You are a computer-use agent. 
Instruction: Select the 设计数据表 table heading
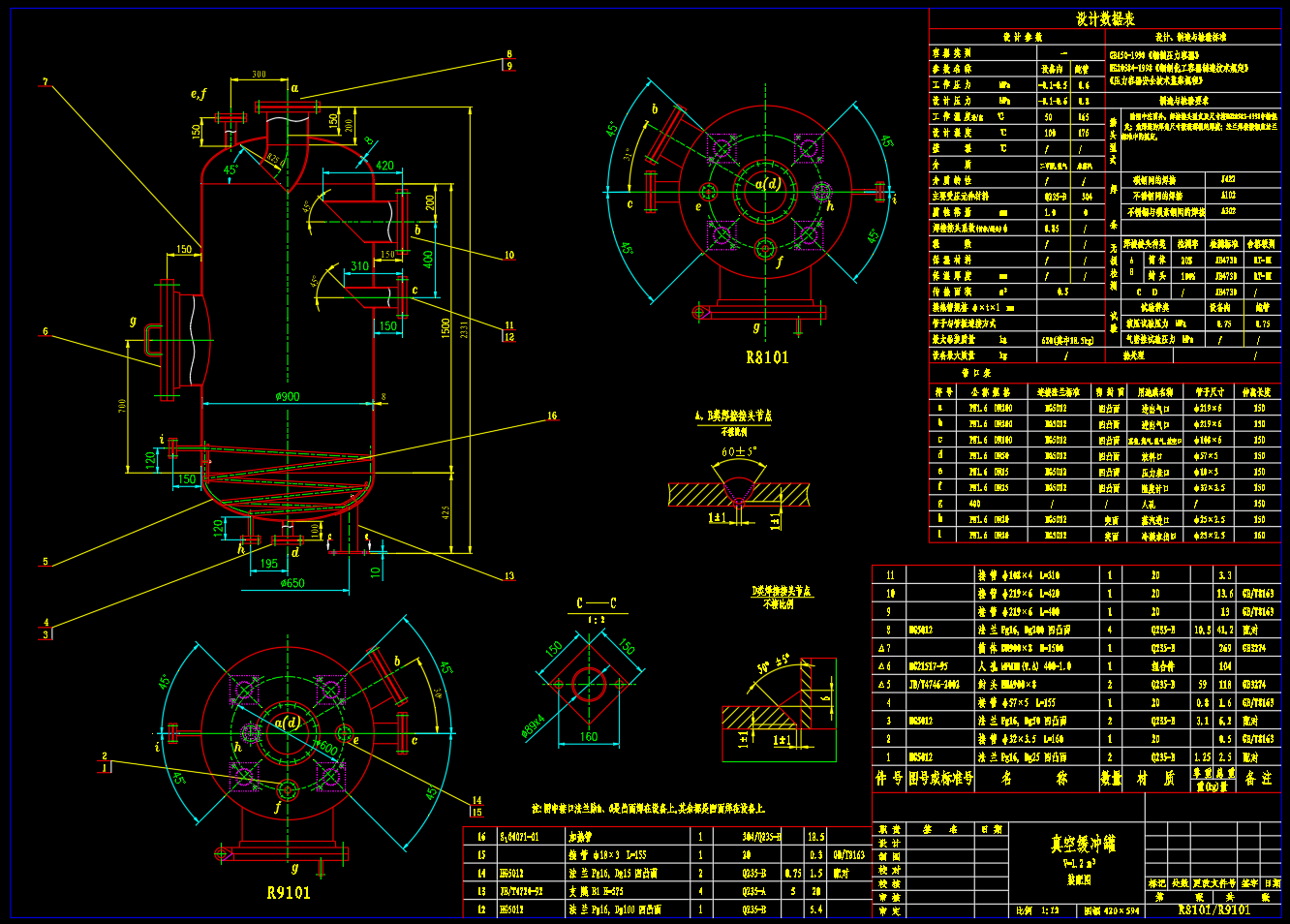click(x=1105, y=18)
